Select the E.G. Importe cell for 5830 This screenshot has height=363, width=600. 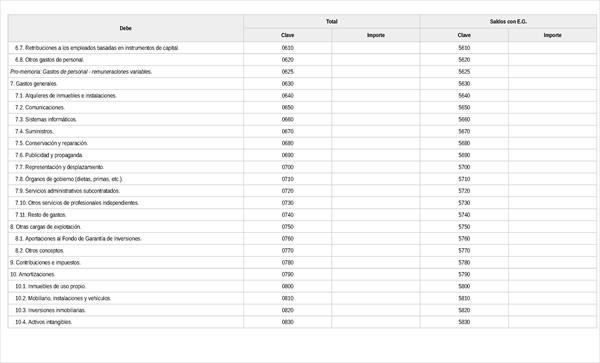552,322
